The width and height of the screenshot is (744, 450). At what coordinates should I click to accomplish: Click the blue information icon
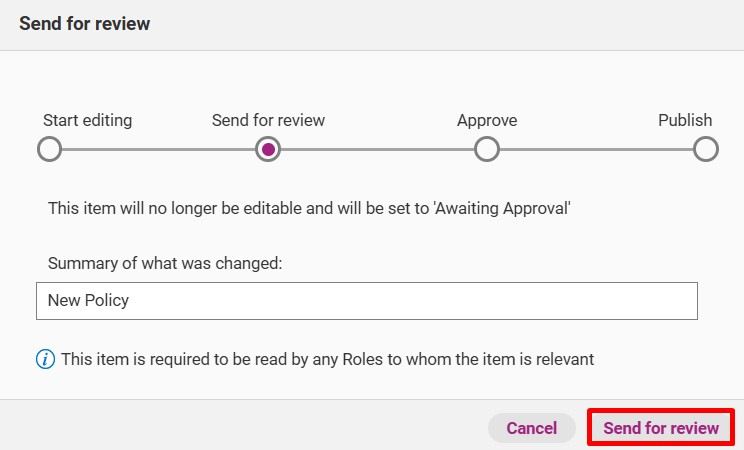46,359
